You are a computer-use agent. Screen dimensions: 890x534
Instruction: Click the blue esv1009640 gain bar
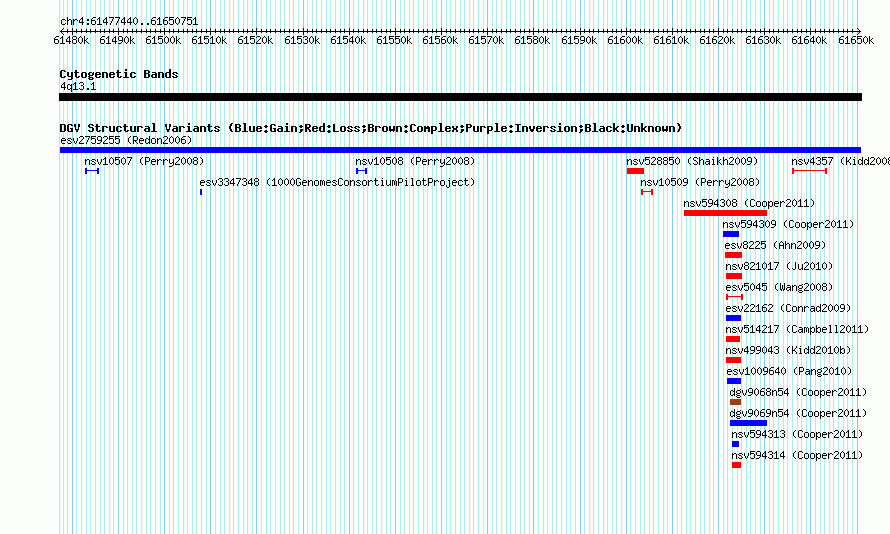click(734, 381)
